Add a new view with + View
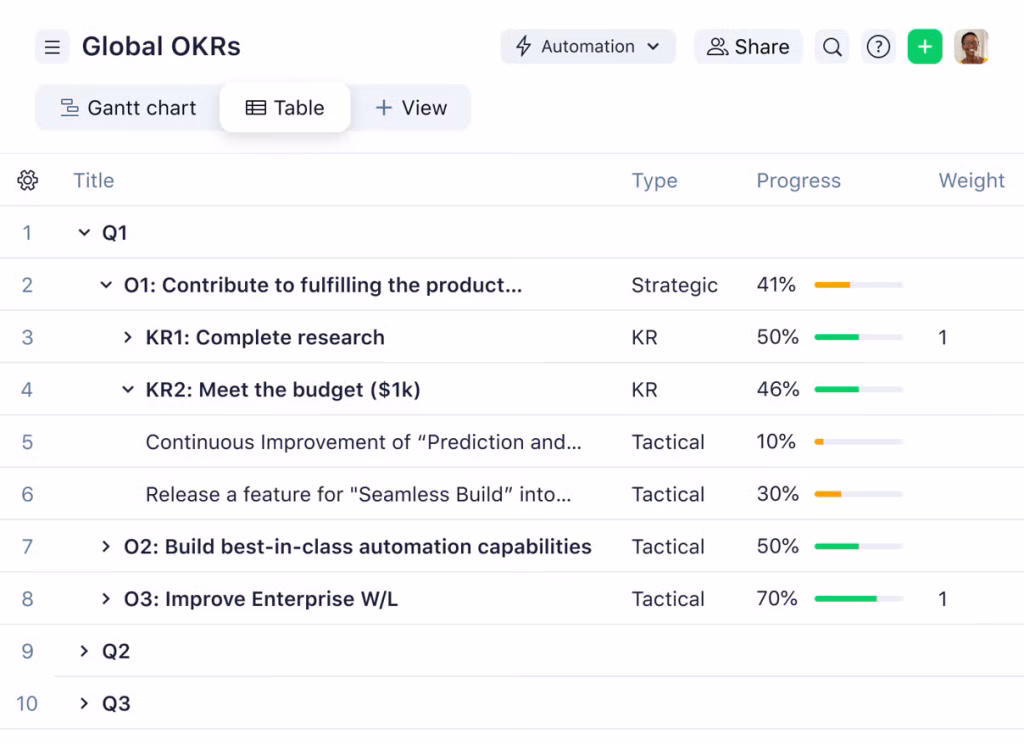 [x=411, y=108]
